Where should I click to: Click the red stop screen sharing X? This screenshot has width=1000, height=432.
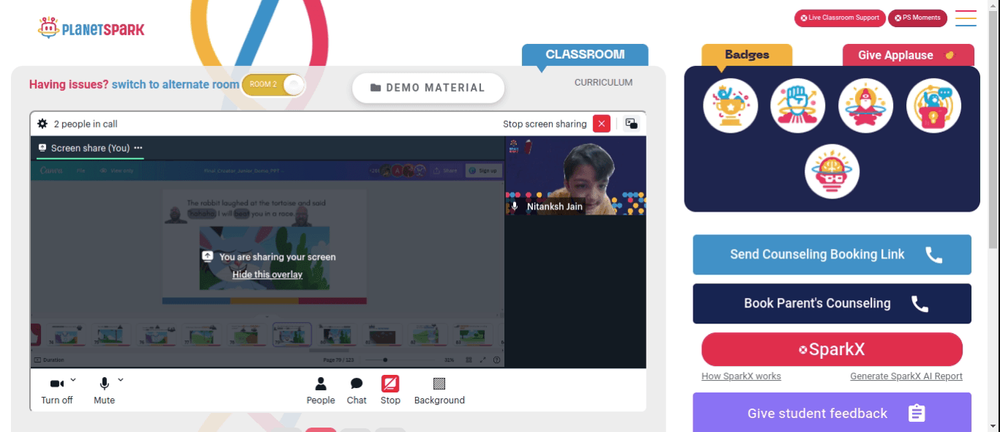pyautogui.click(x=601, y=124)
